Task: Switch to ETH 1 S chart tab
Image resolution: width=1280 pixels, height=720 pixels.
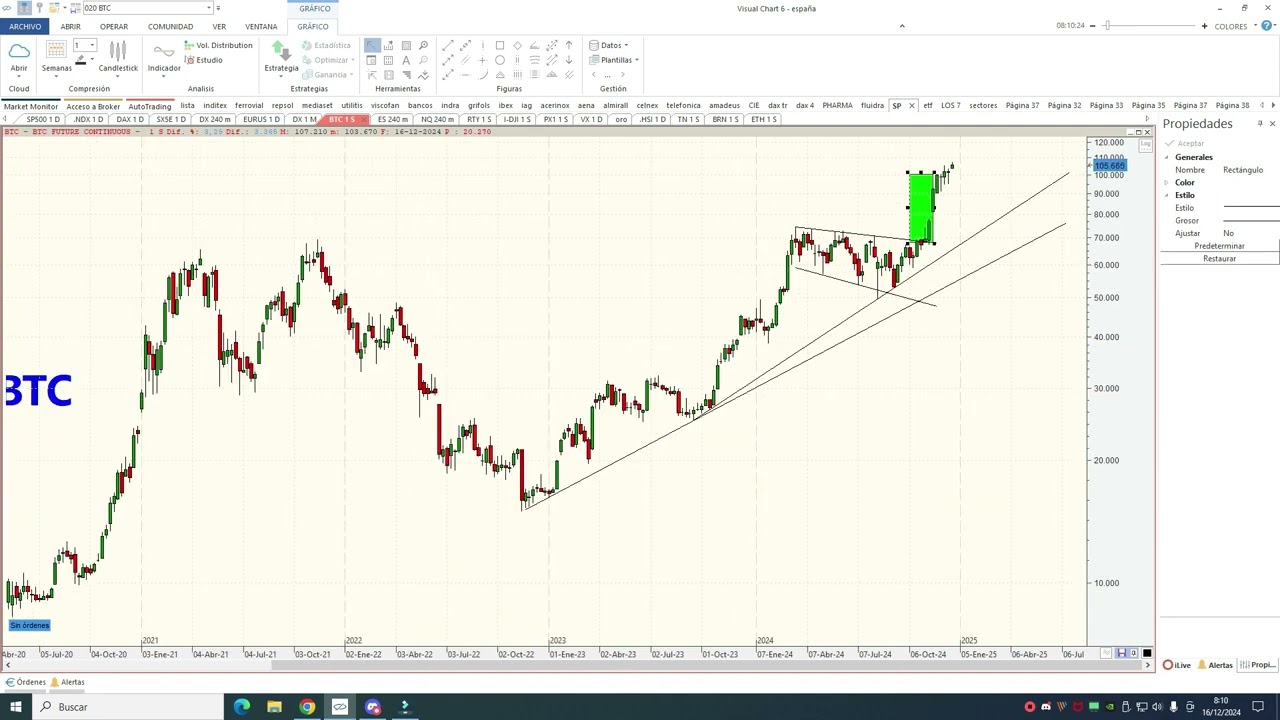Action: (x=763, y=119)
